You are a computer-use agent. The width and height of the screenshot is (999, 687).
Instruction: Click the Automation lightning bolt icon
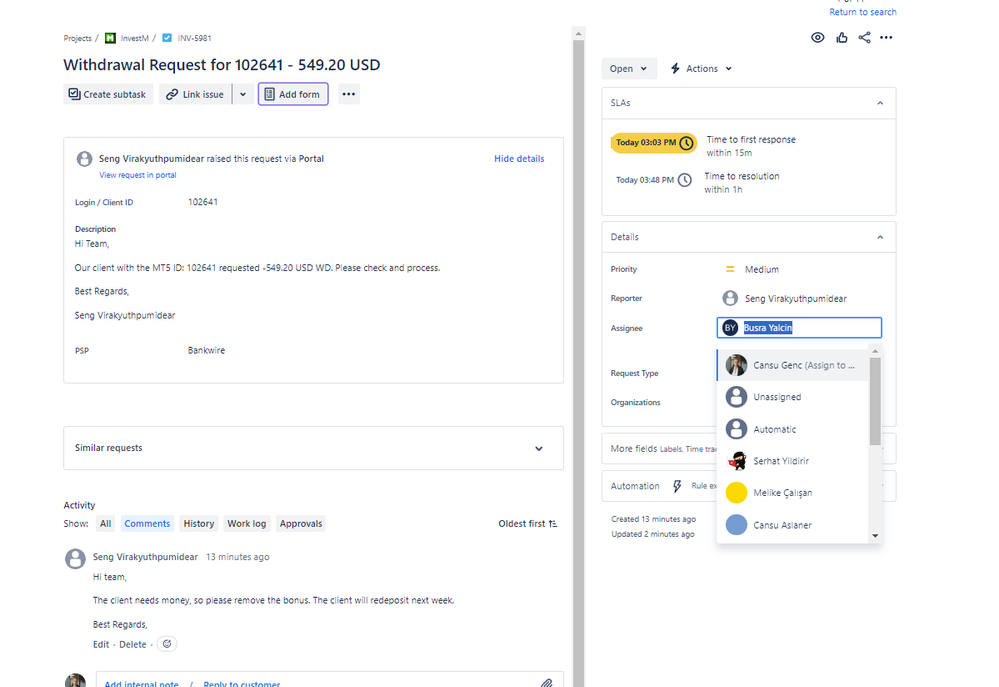click(677, 486)
